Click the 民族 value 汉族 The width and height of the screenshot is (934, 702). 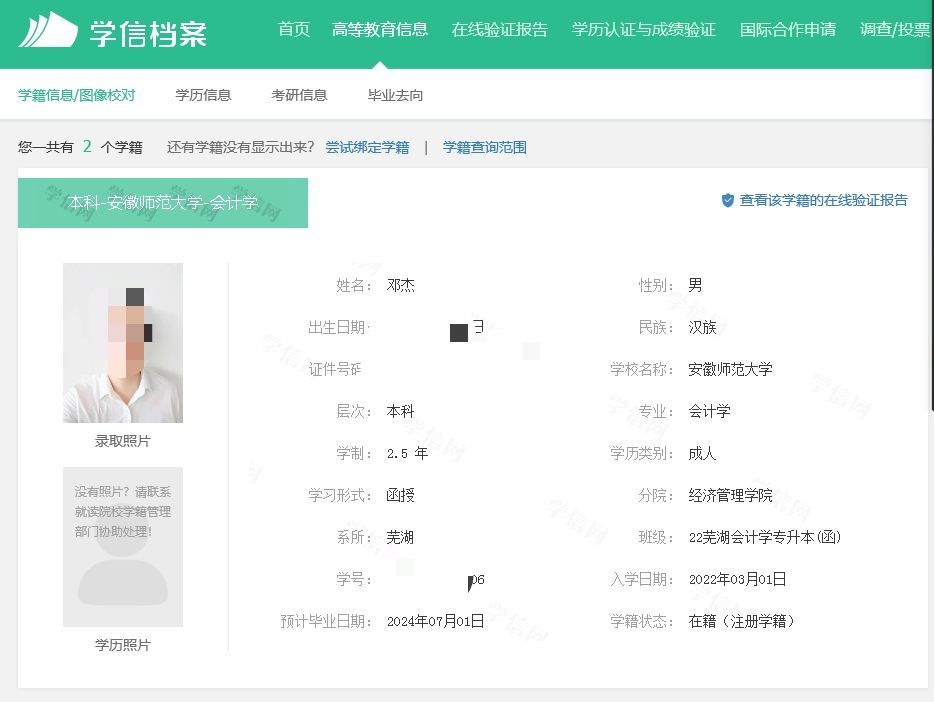[x=702, y=327]
